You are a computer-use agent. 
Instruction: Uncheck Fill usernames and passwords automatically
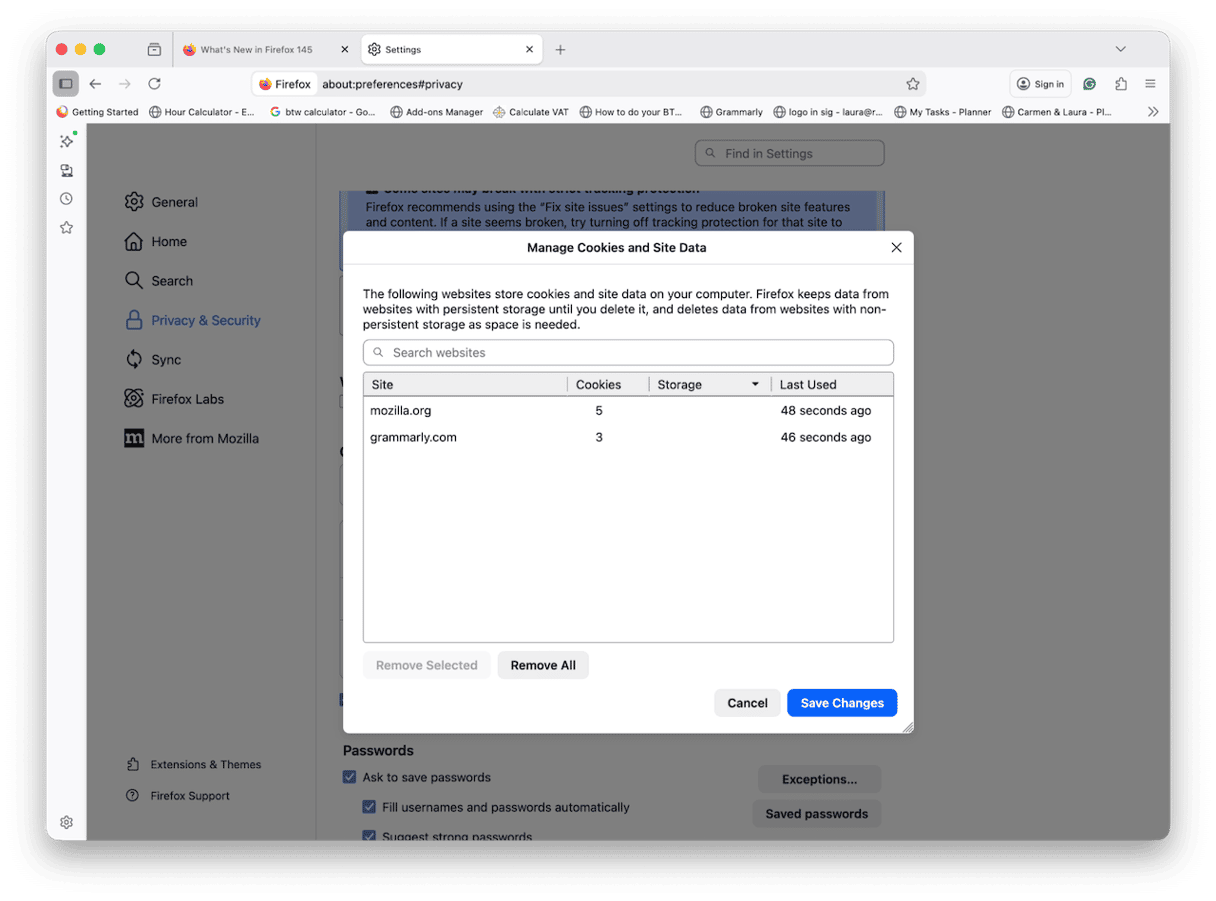369,807
